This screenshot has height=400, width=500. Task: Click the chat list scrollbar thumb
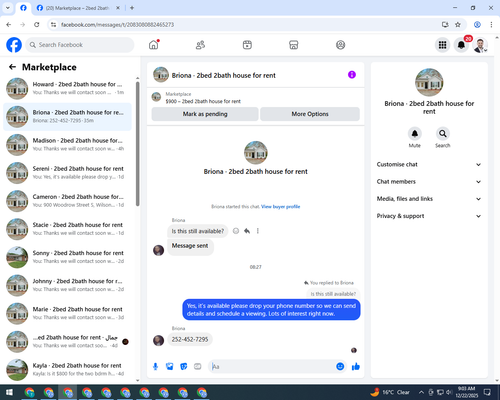137,144
